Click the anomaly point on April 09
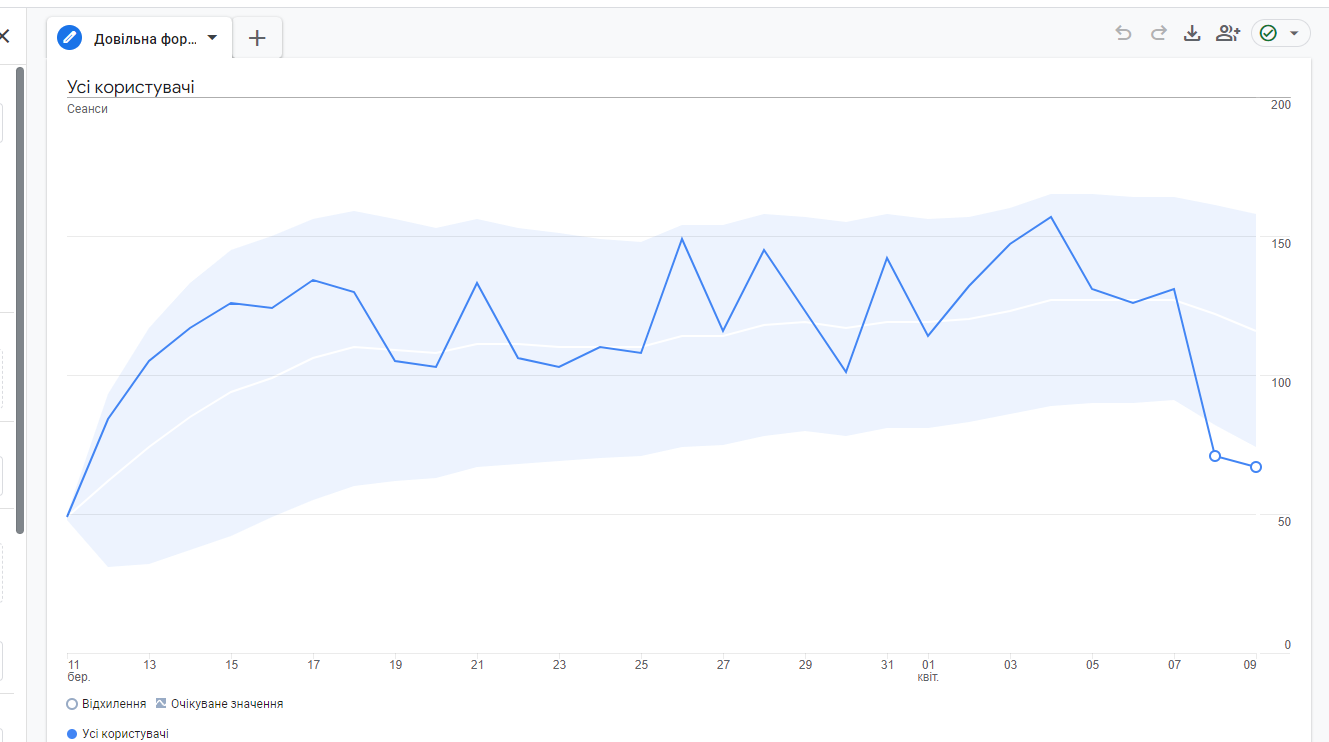 click(1256, 467)
